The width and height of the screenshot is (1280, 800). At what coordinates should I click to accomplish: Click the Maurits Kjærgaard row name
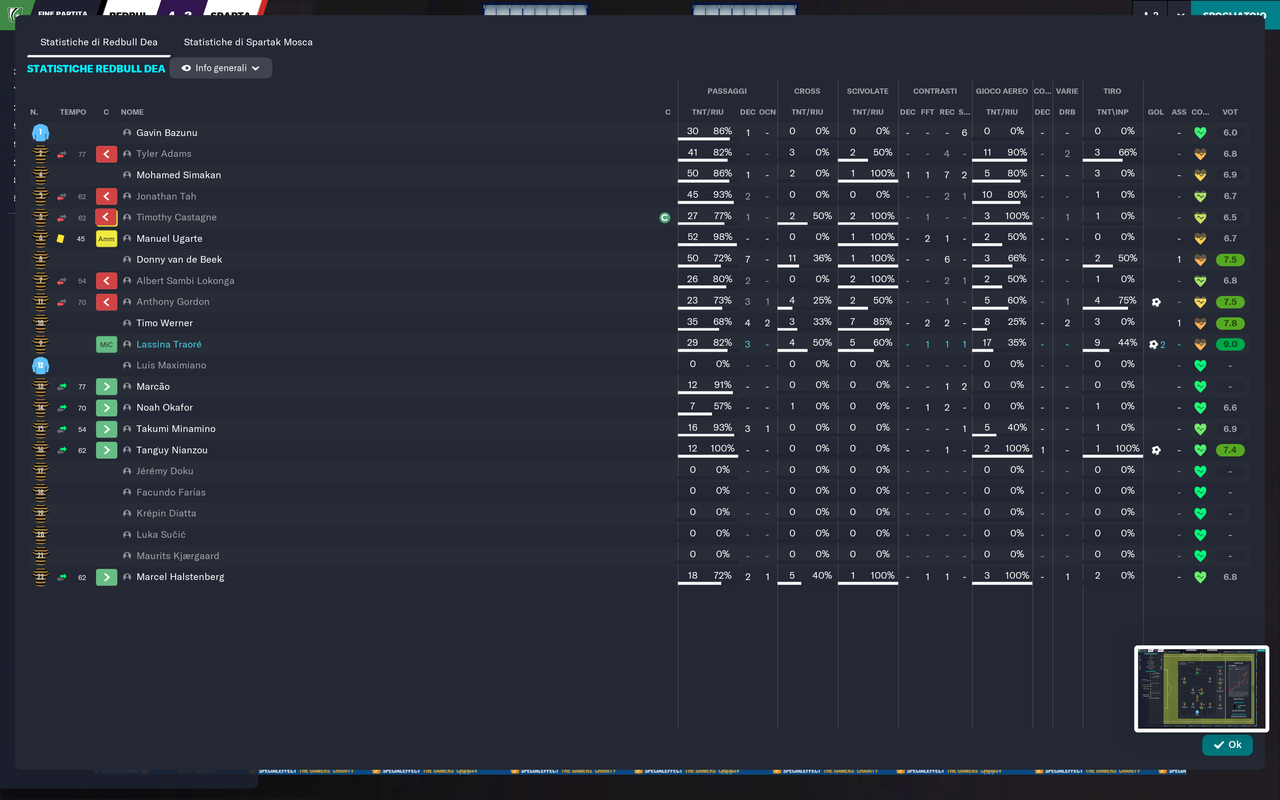[178, 556]
